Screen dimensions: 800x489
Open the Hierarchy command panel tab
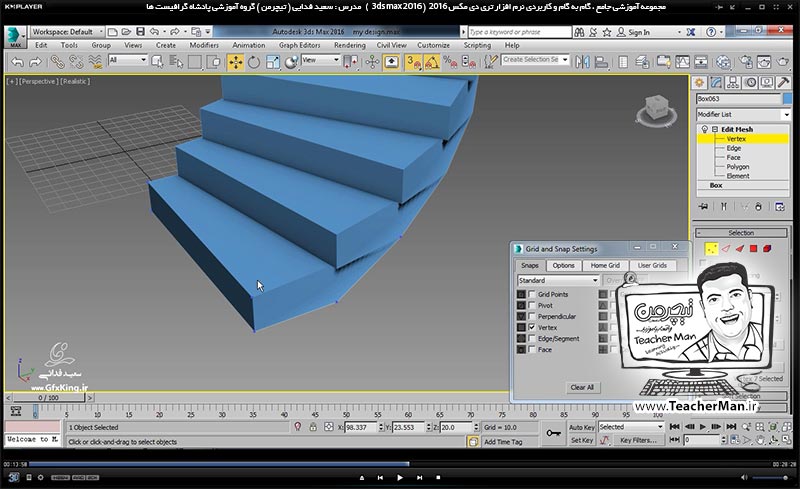click(x=733, y=82)
